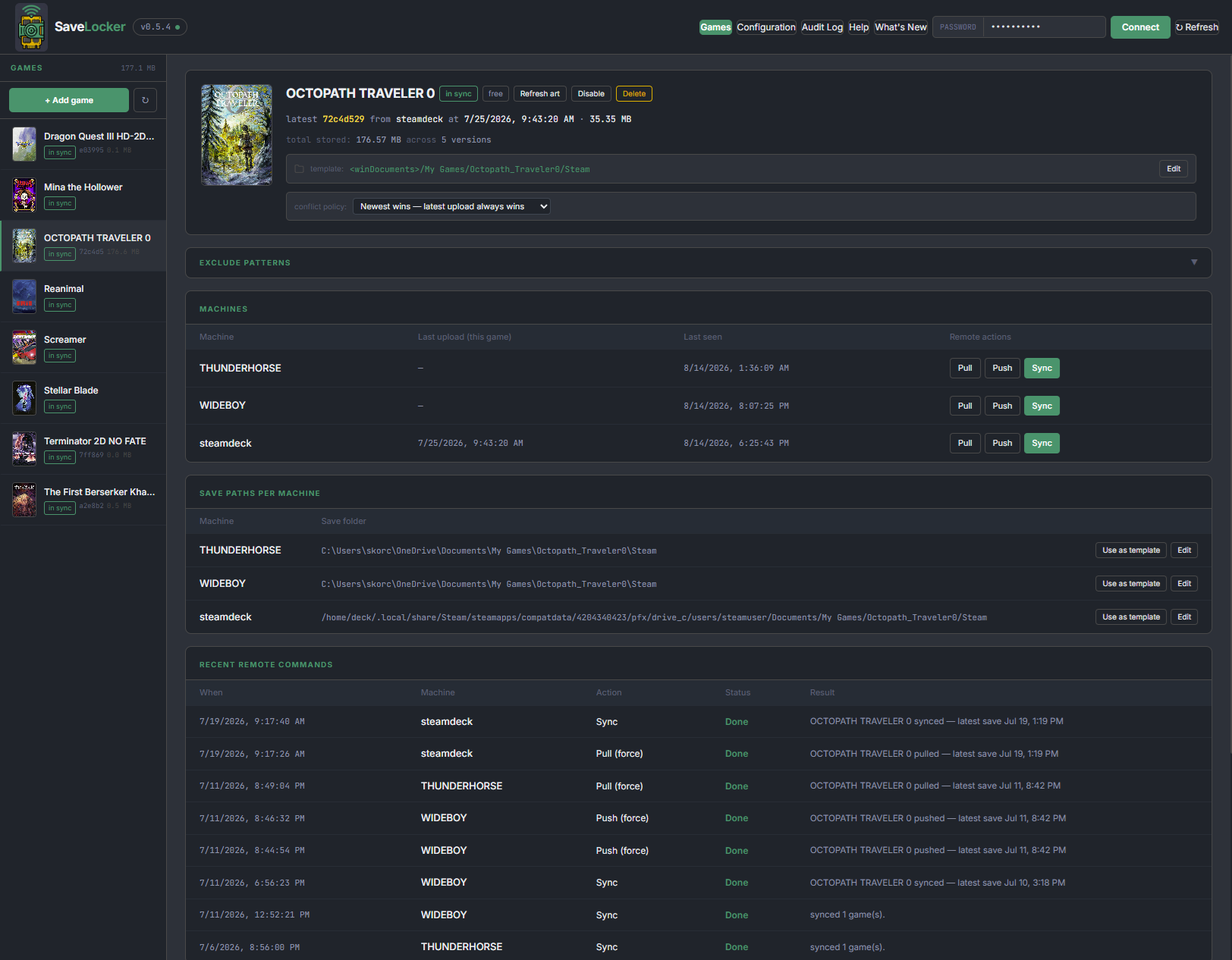Edit steamdeck save folder path
Viewport: 1232px width, 960px height.
[x=1184, y=617]
